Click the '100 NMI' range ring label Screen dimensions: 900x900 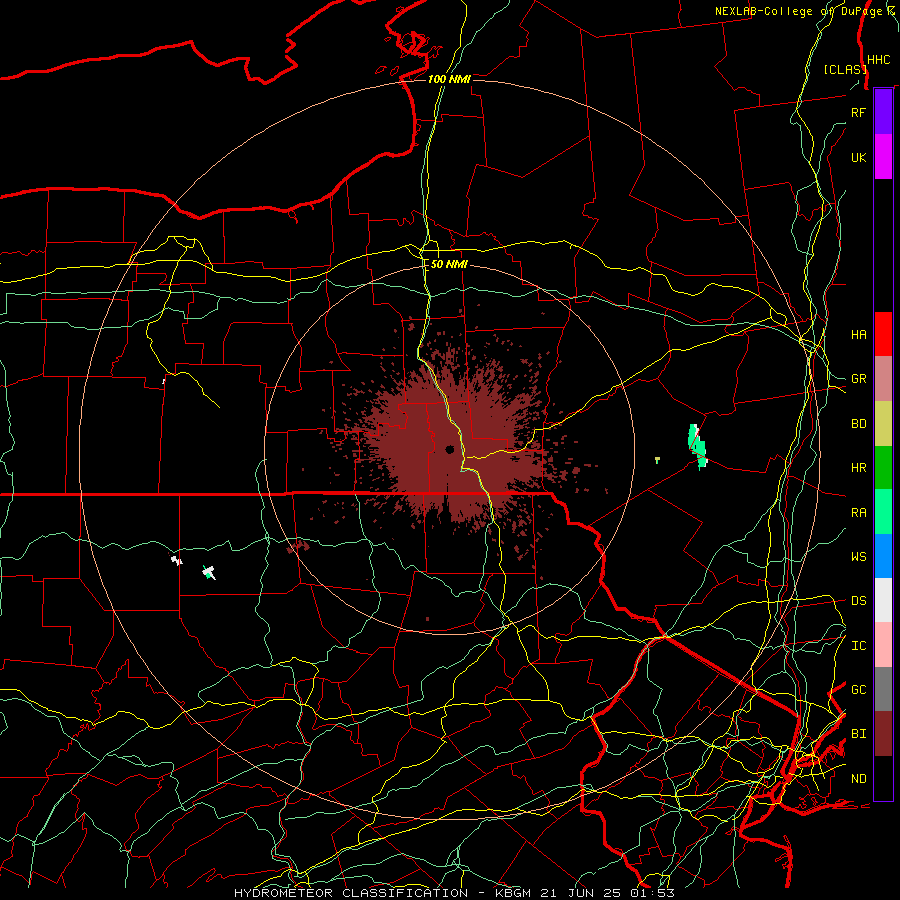click(x=449, y=79)
